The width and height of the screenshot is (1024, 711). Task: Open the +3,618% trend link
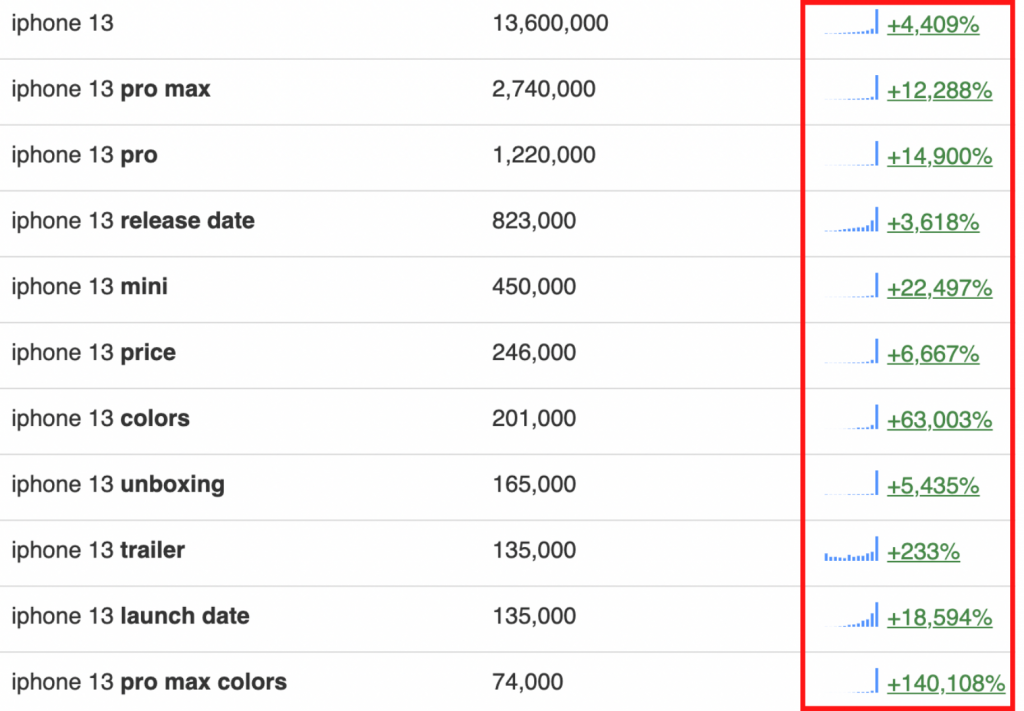[x=933, y=223]
